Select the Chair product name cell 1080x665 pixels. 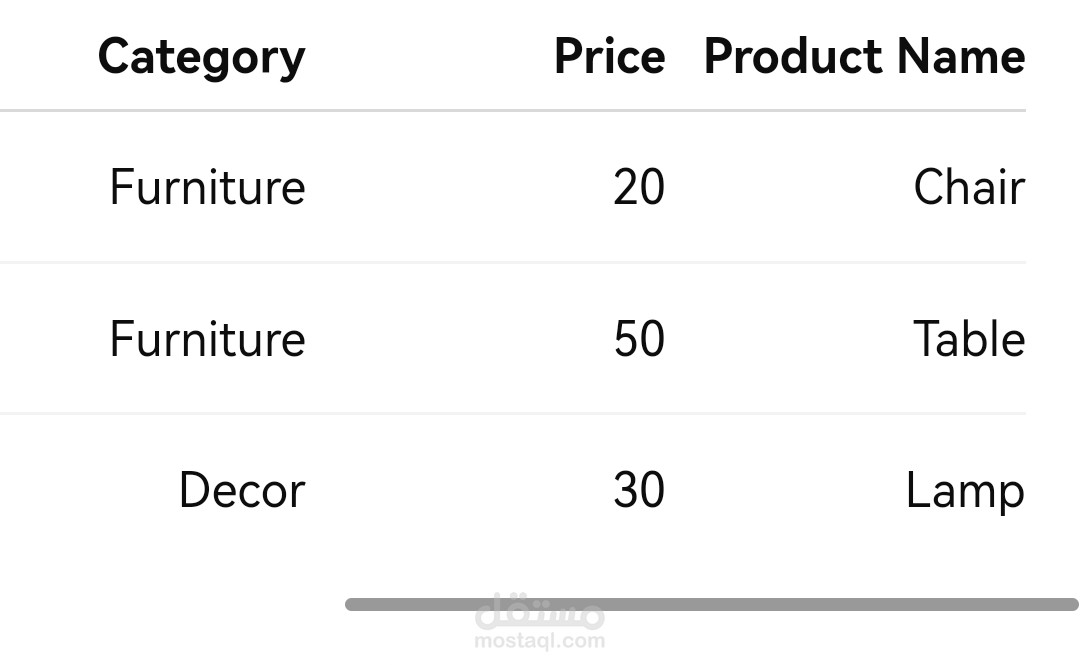[x=968, y=188]
